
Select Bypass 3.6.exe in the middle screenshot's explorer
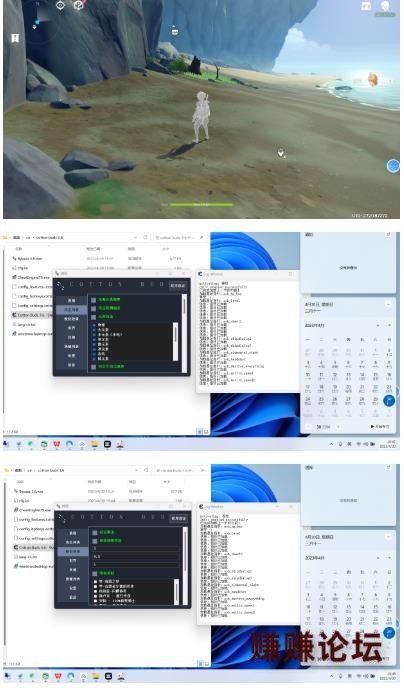coord(30,258)
